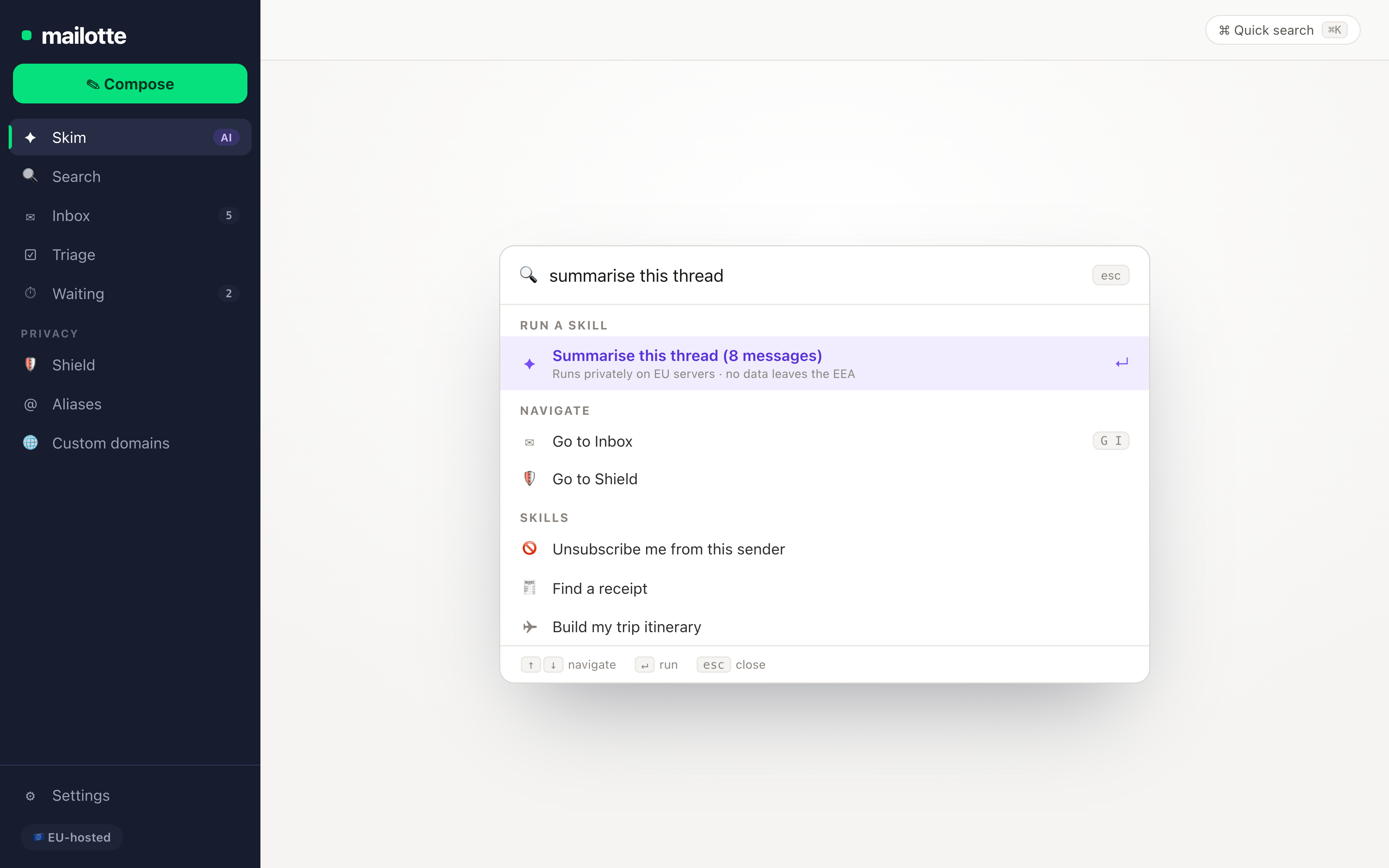1389x868 pixels.
Task: Click the palette search magnifier icon
Action: [x=528, y=275]
